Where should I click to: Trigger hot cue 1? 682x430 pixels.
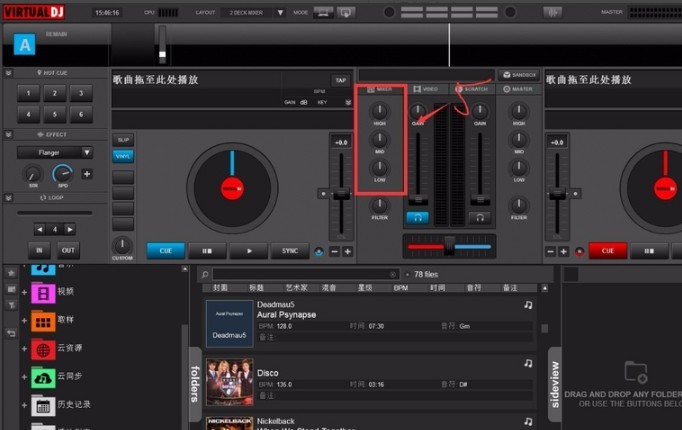pyautogui.click(x=28, y=93)
